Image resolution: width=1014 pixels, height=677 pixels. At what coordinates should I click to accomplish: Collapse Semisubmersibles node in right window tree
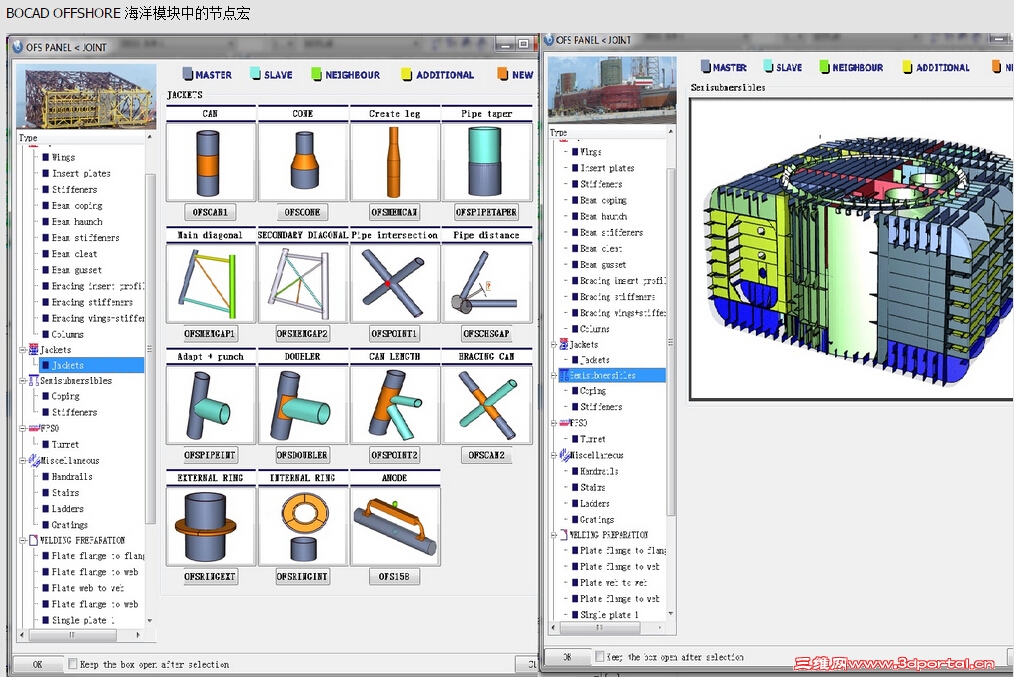click(x=554, y=375)
